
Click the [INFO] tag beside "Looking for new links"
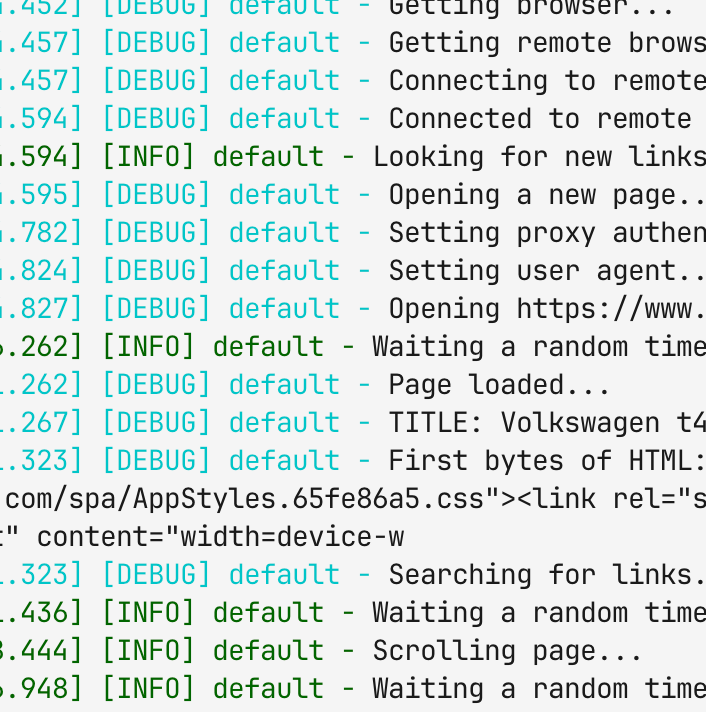coord(149,158)
